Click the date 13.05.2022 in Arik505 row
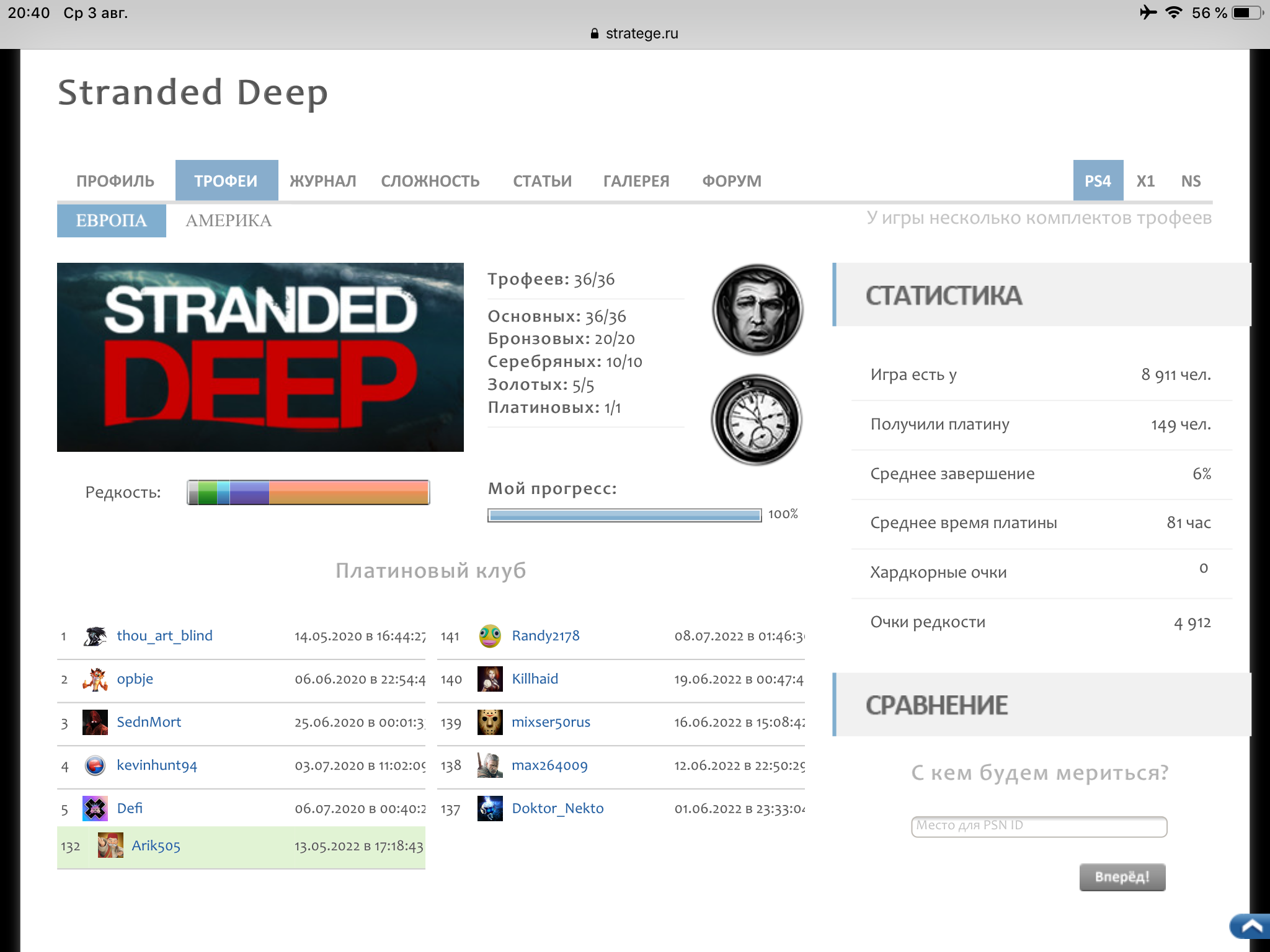 (327, 847)
